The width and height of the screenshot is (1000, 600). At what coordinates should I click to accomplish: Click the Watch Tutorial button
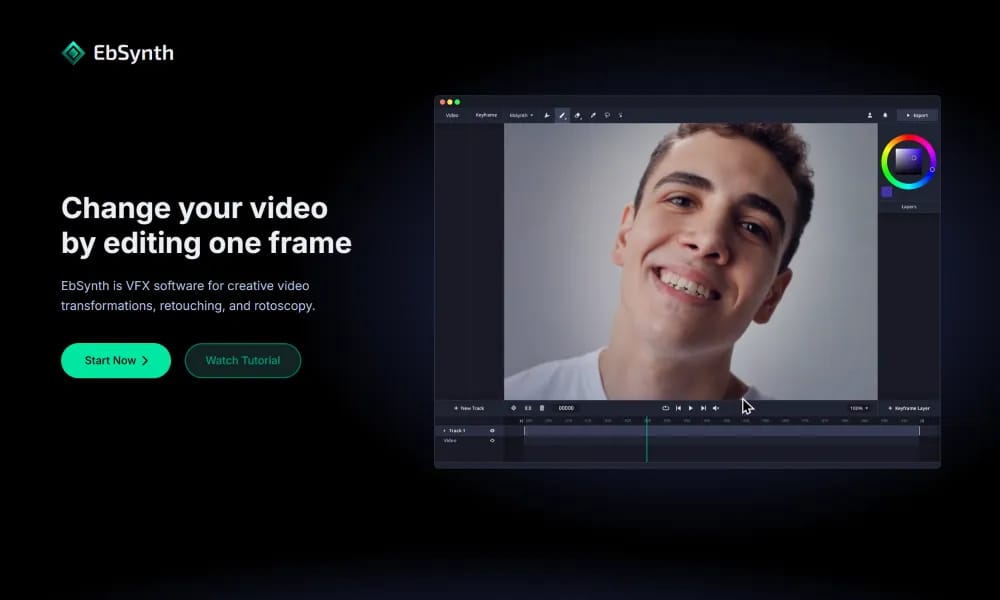click(x=242, y=360)
